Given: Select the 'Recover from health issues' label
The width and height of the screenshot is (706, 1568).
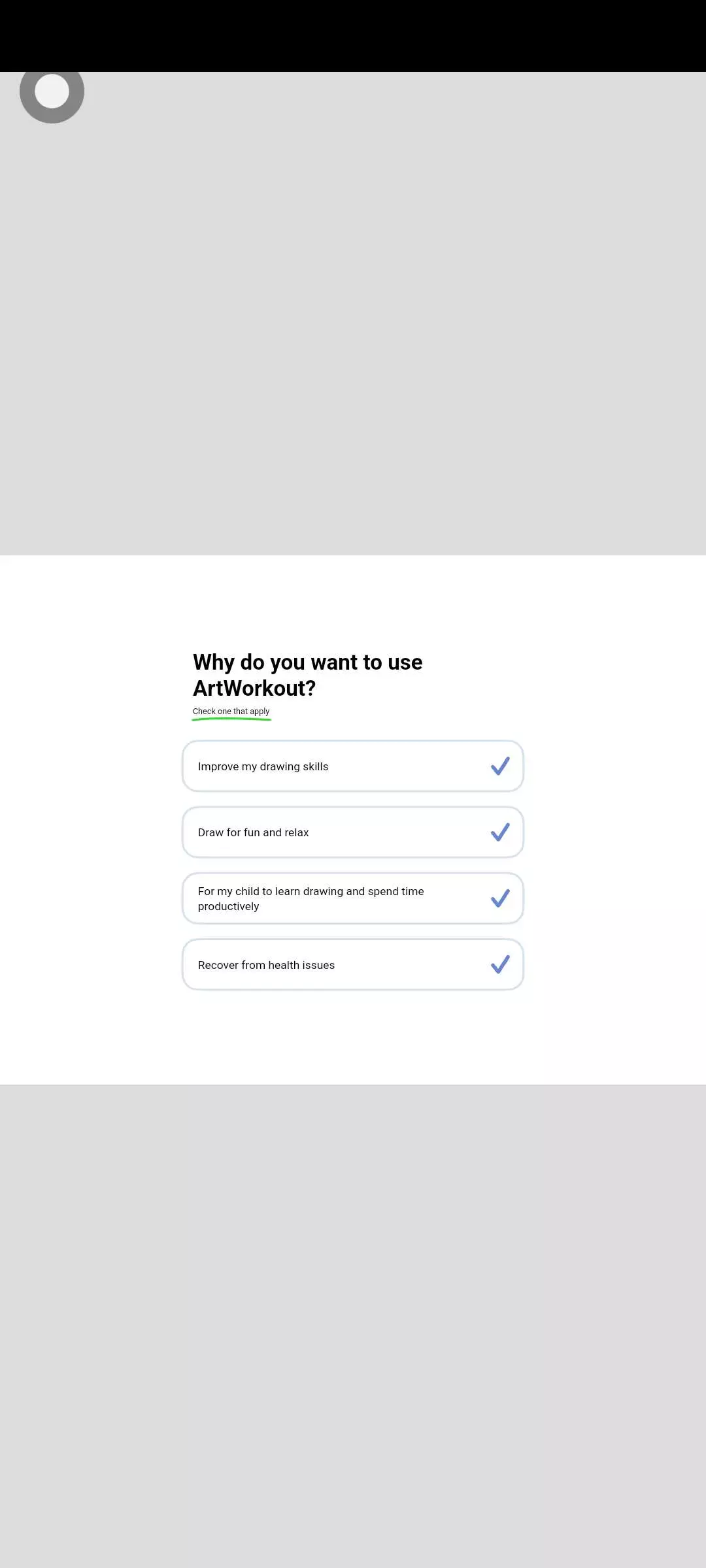Looking at the screenshot, I should [x=266, y=965].
